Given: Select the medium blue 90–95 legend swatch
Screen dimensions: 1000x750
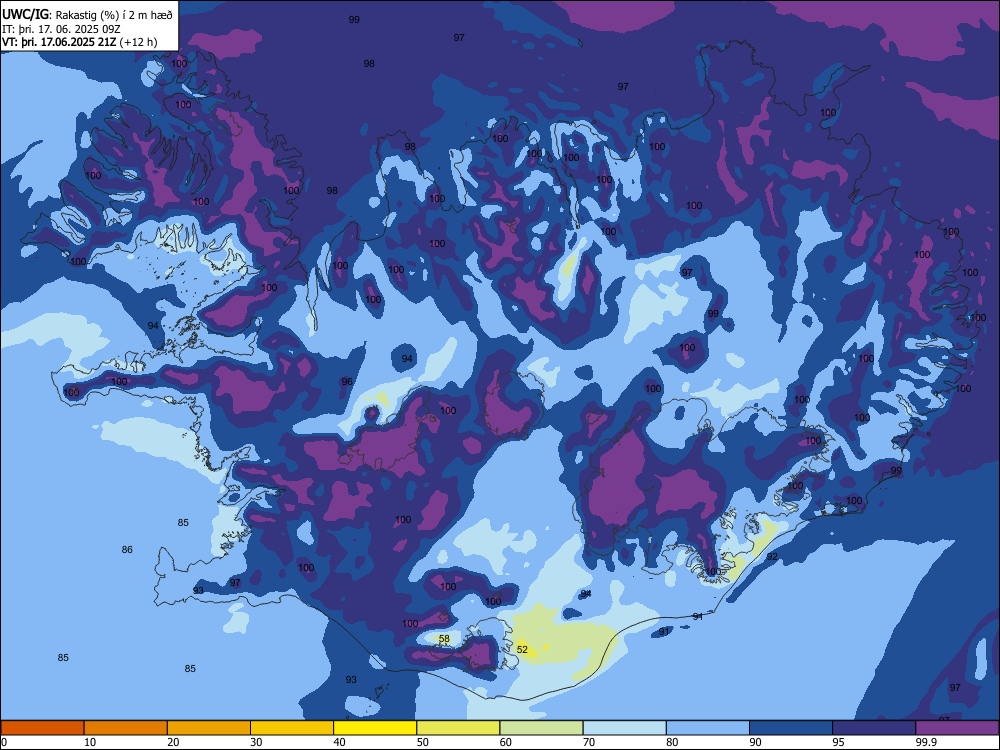Looking at the screenshot, I should point(791,728).
